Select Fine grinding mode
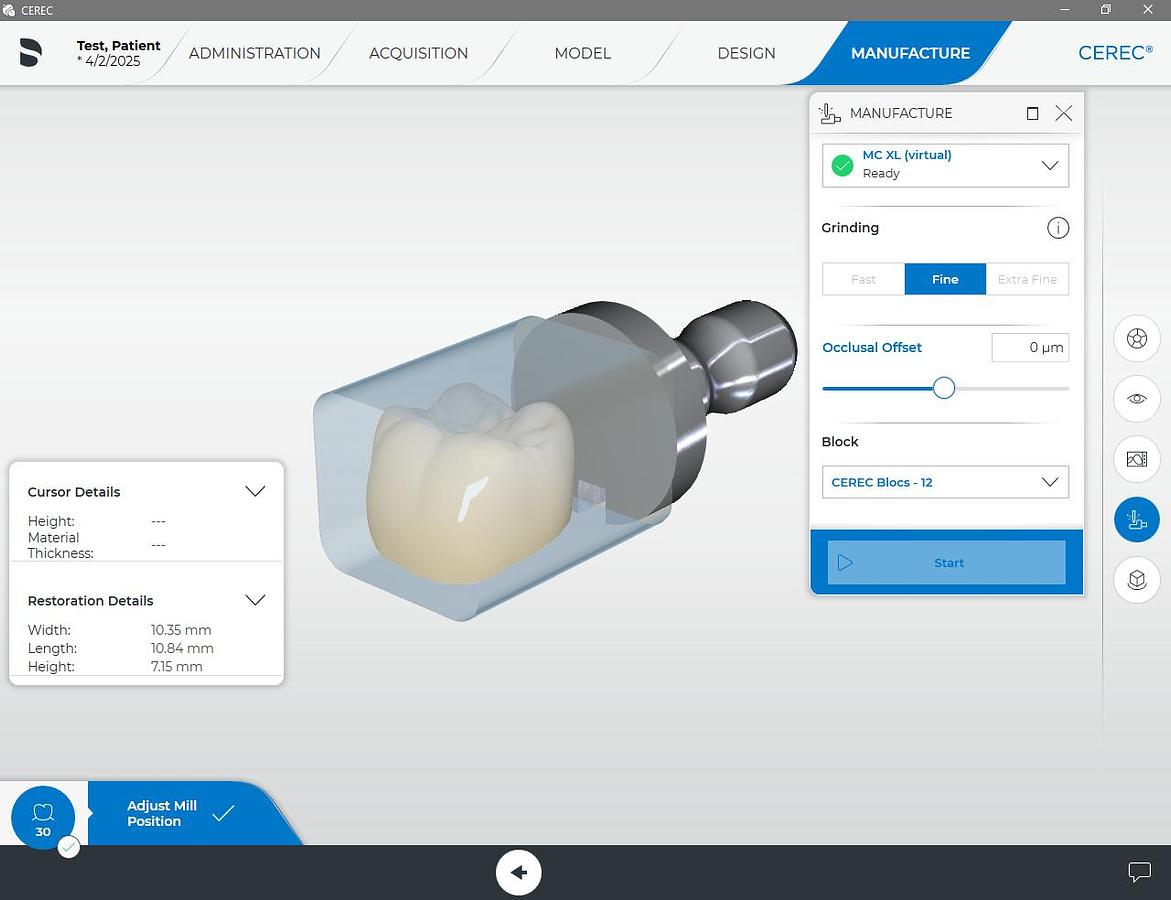 (x=945, y=279)
